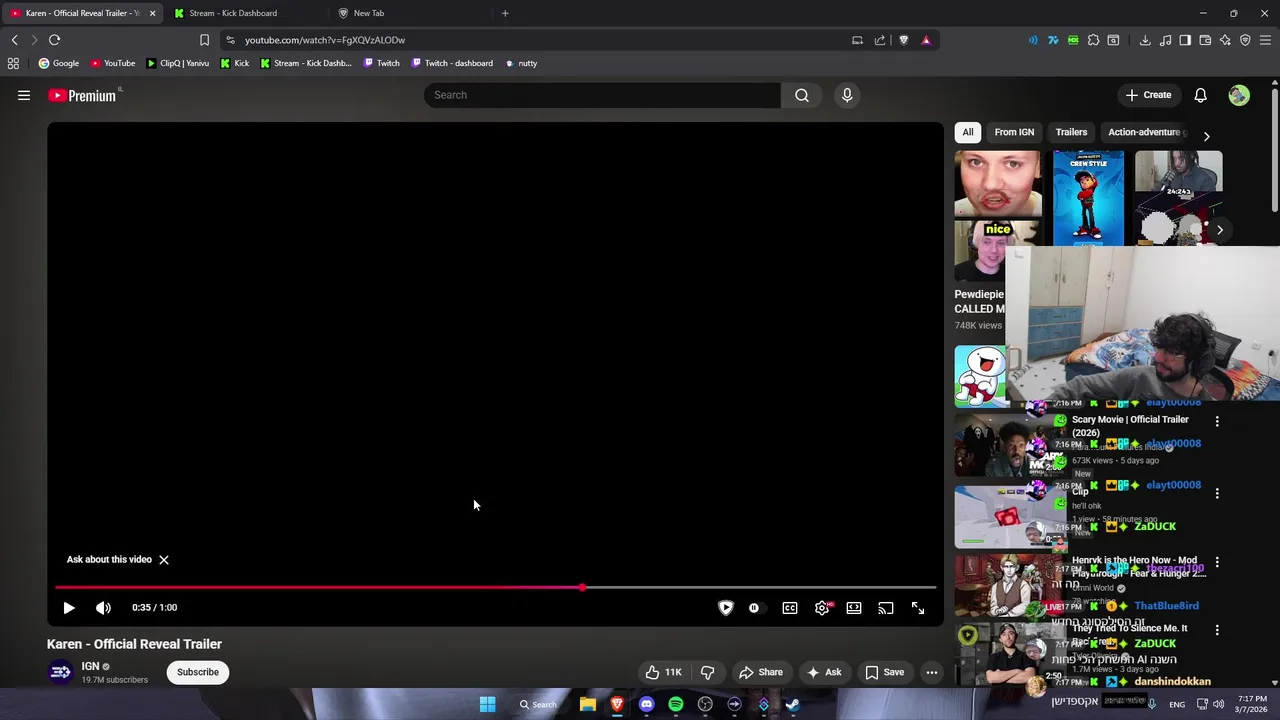Toggle closed captions CC button
This screenshot has height=720, width=1280.
[x=790, y=608]
